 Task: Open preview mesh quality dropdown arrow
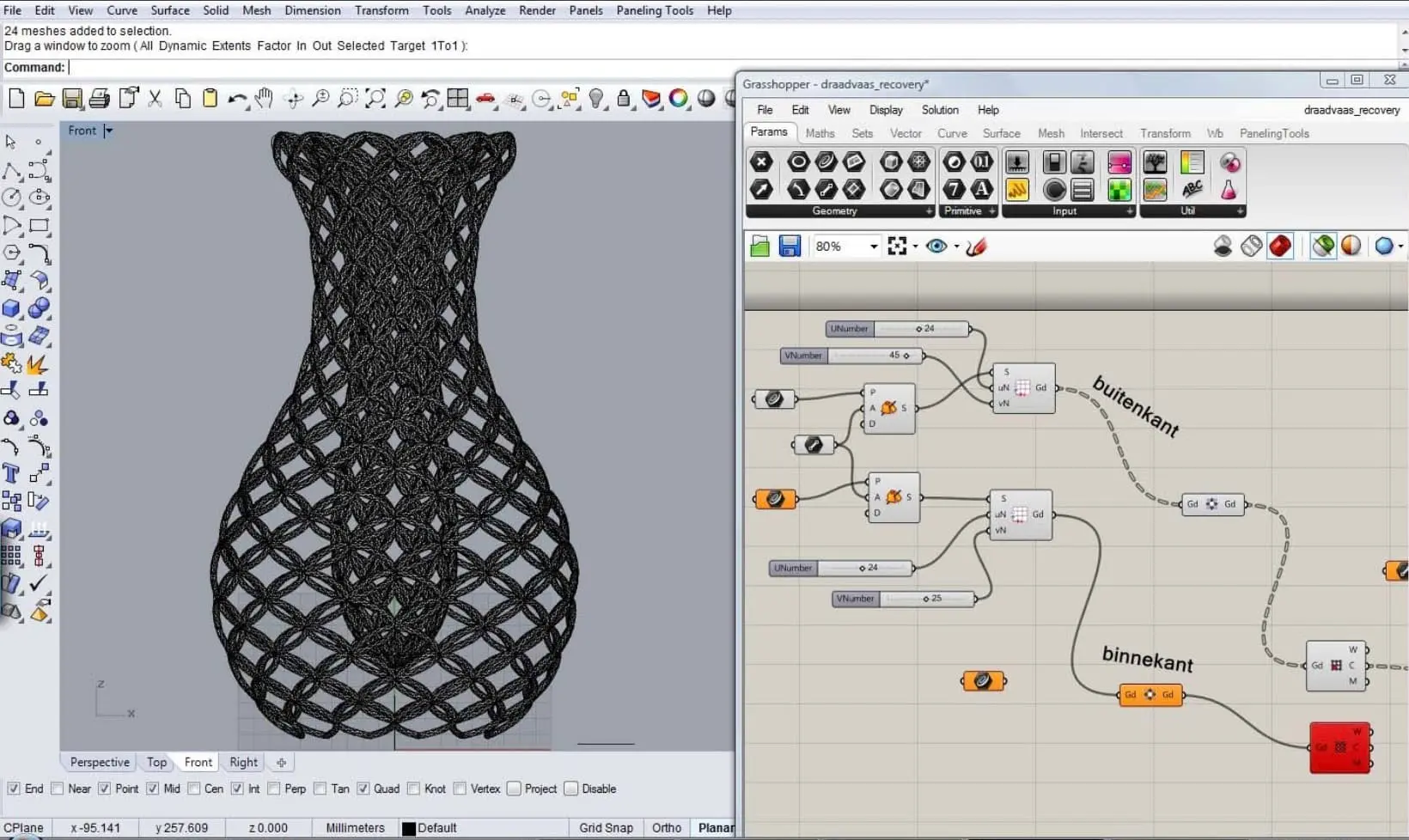pos(1400,247)
